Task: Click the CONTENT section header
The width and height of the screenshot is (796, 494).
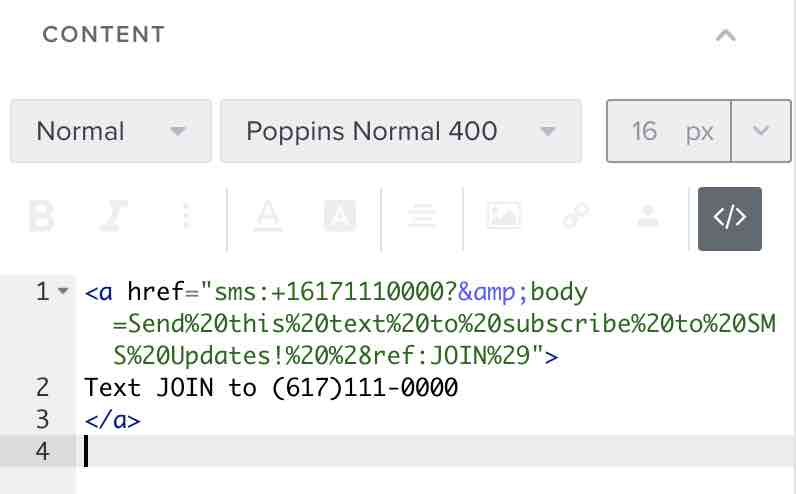Action: point(104,35)
